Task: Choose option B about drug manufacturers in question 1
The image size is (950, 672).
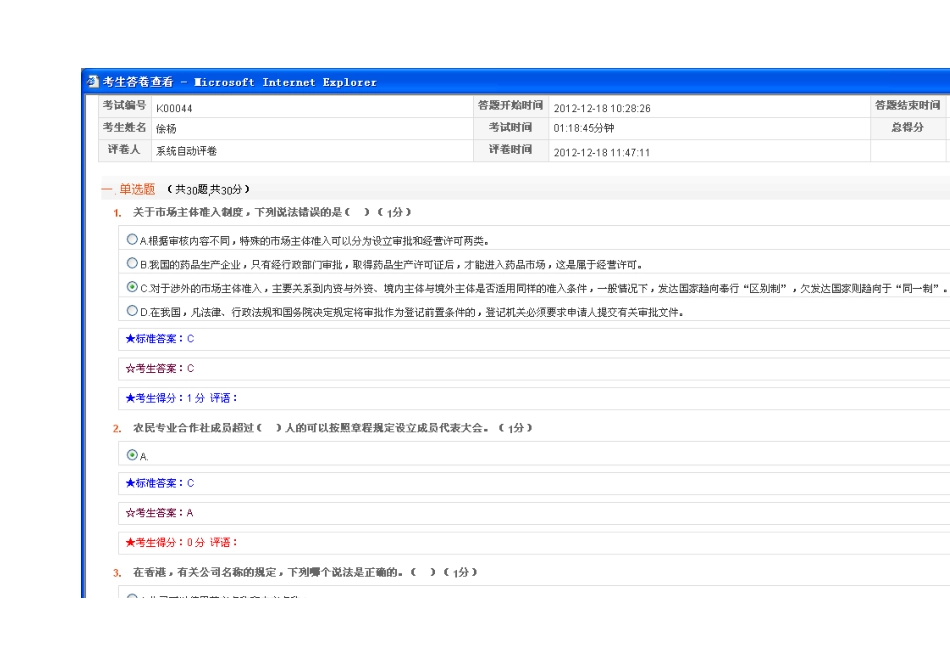Action: (x=132, y=263)
